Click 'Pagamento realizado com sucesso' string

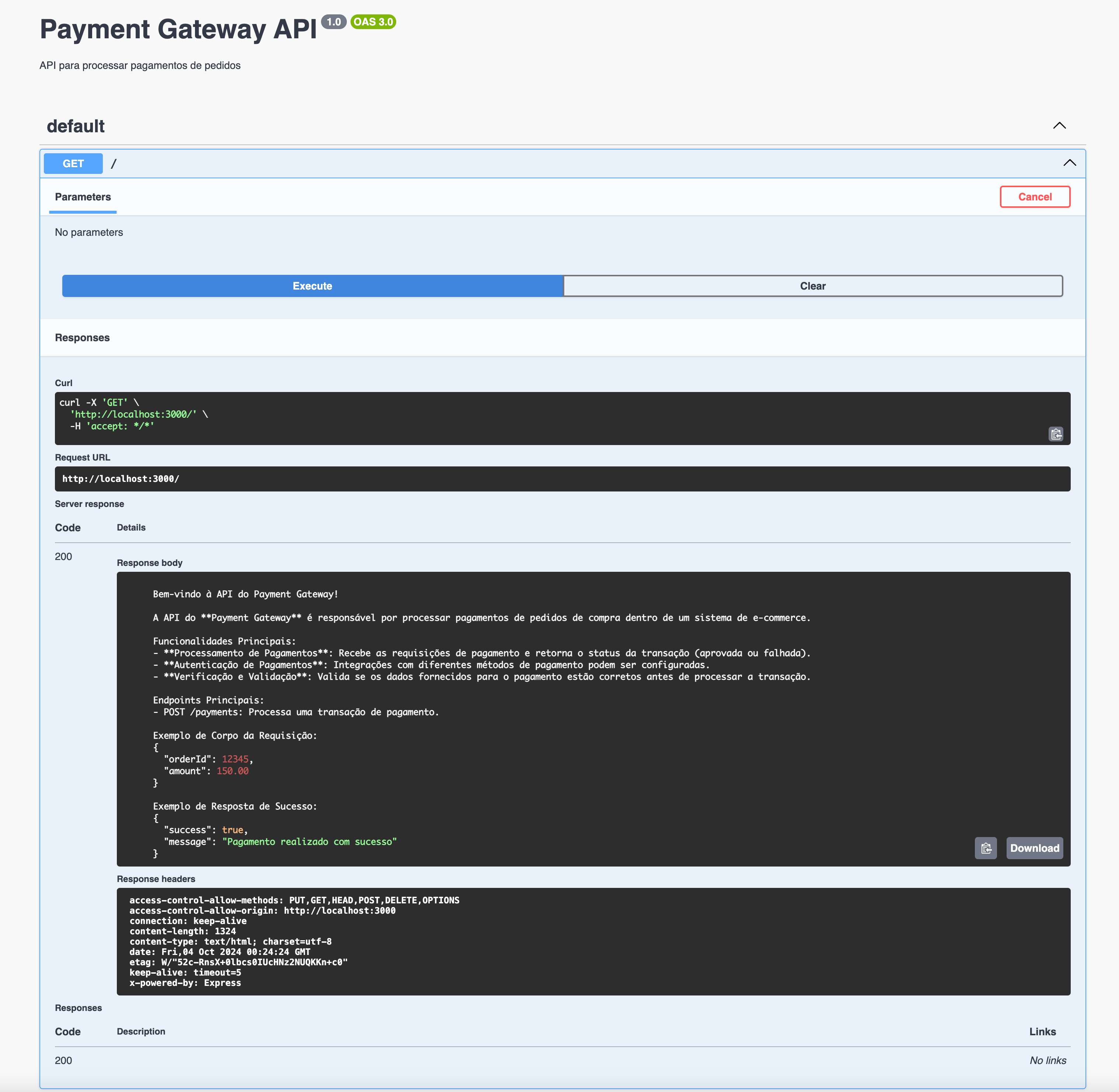click(309, 841)
